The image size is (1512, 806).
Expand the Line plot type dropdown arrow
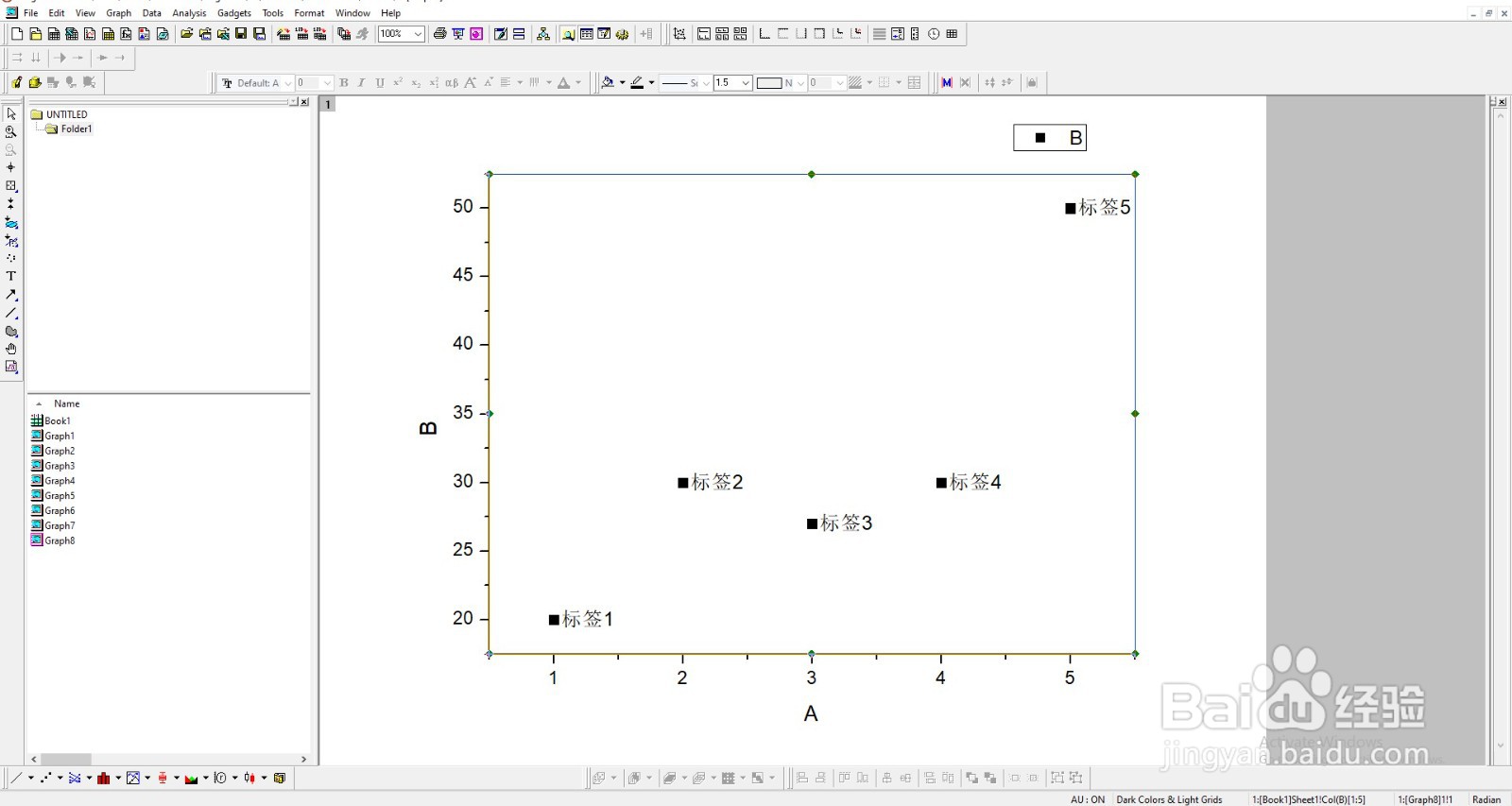click(30, 779)
